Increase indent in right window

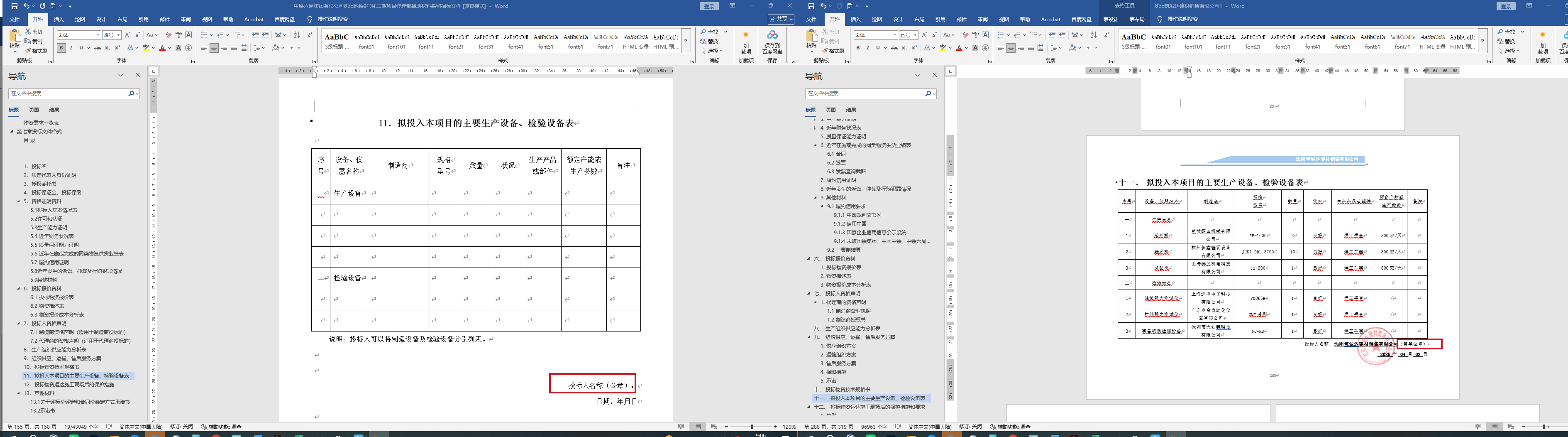(1062, 35)
